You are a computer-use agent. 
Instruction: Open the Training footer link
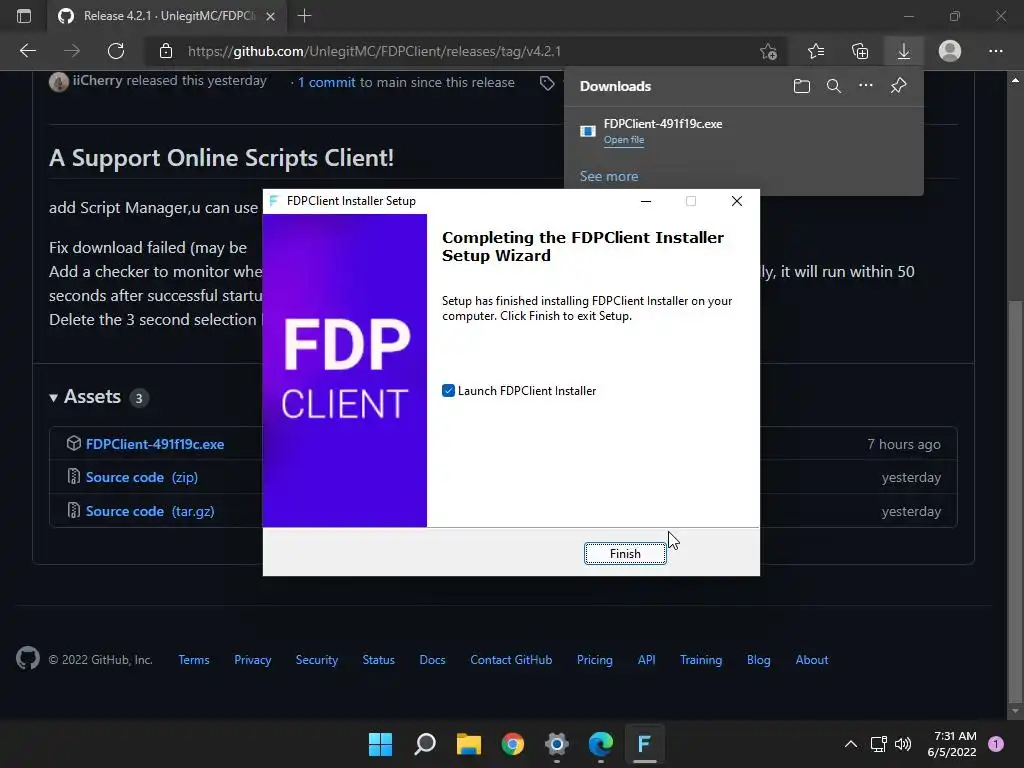point(701,660)
